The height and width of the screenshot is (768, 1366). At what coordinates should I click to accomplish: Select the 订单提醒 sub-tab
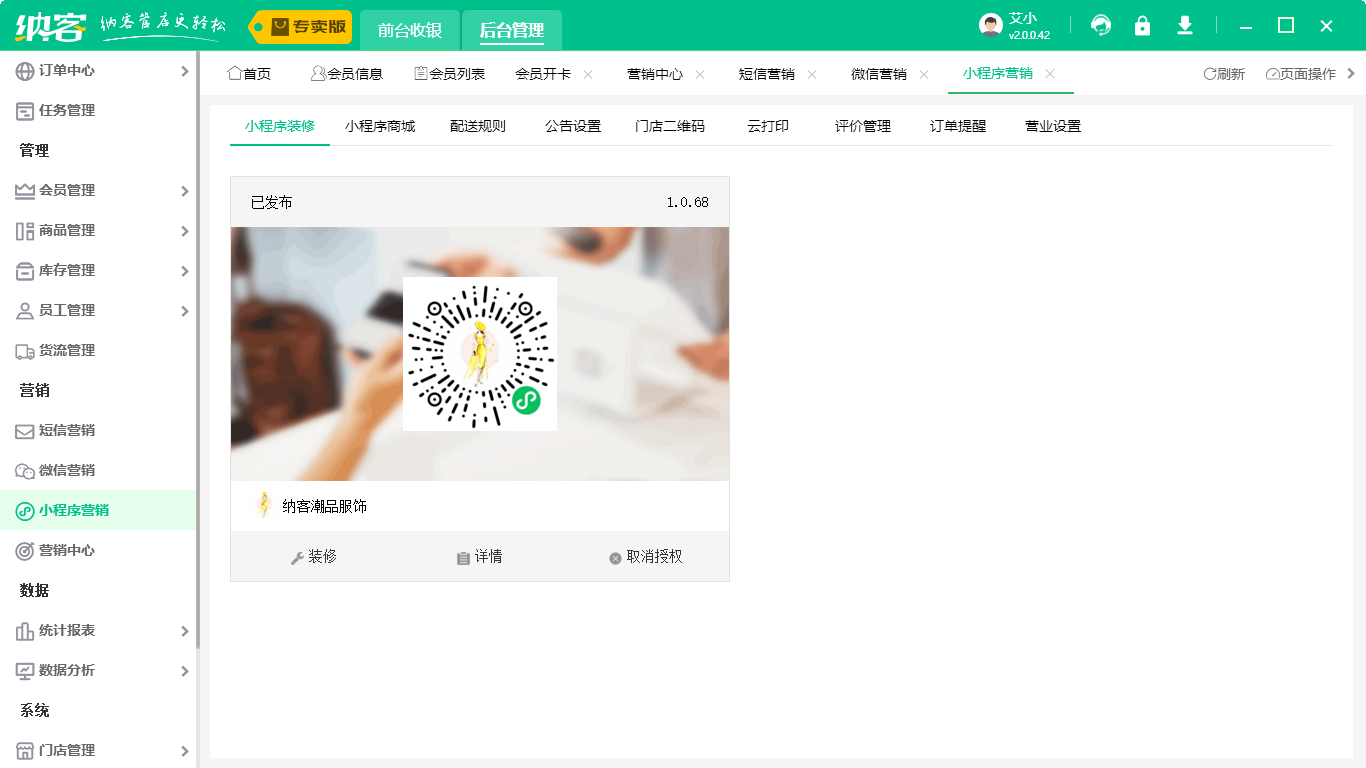point(958,126)
